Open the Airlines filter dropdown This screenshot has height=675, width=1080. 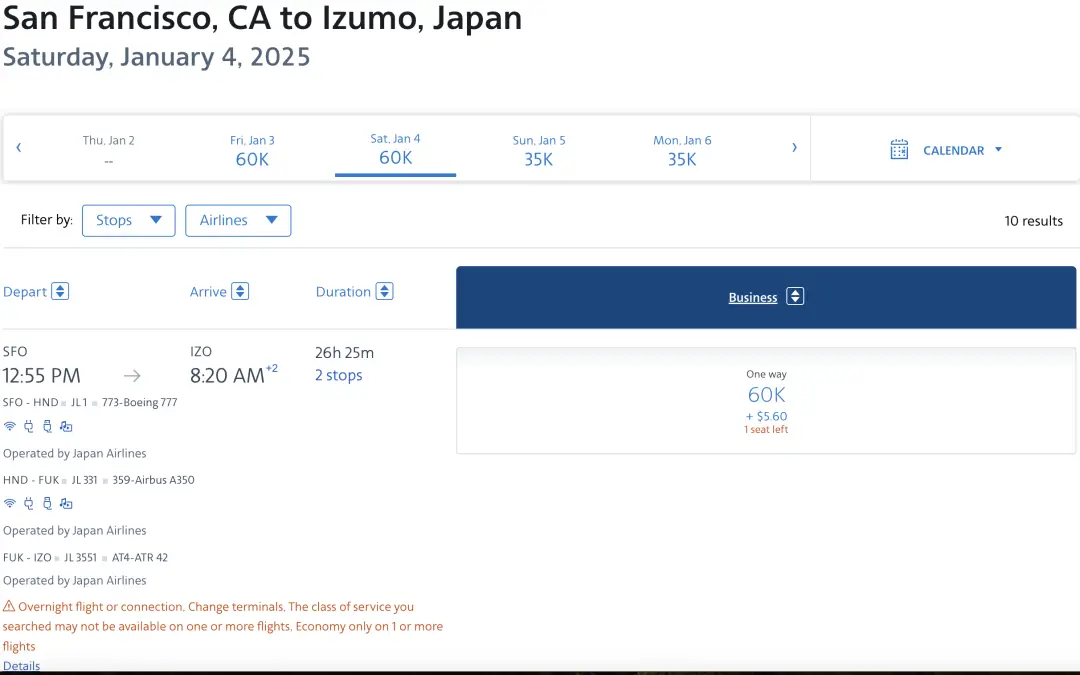point(238,221)
